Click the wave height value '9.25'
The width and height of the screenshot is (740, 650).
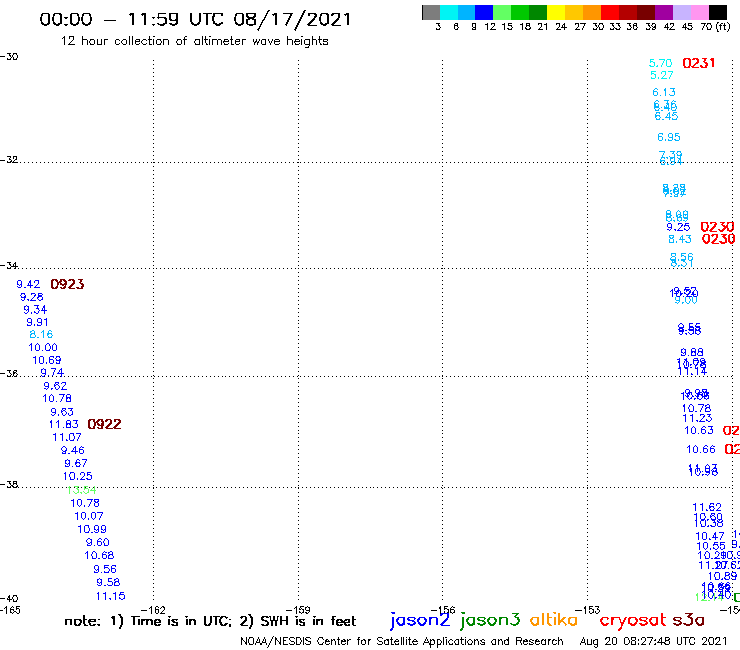pyautogui.click(x=678, y=227)
